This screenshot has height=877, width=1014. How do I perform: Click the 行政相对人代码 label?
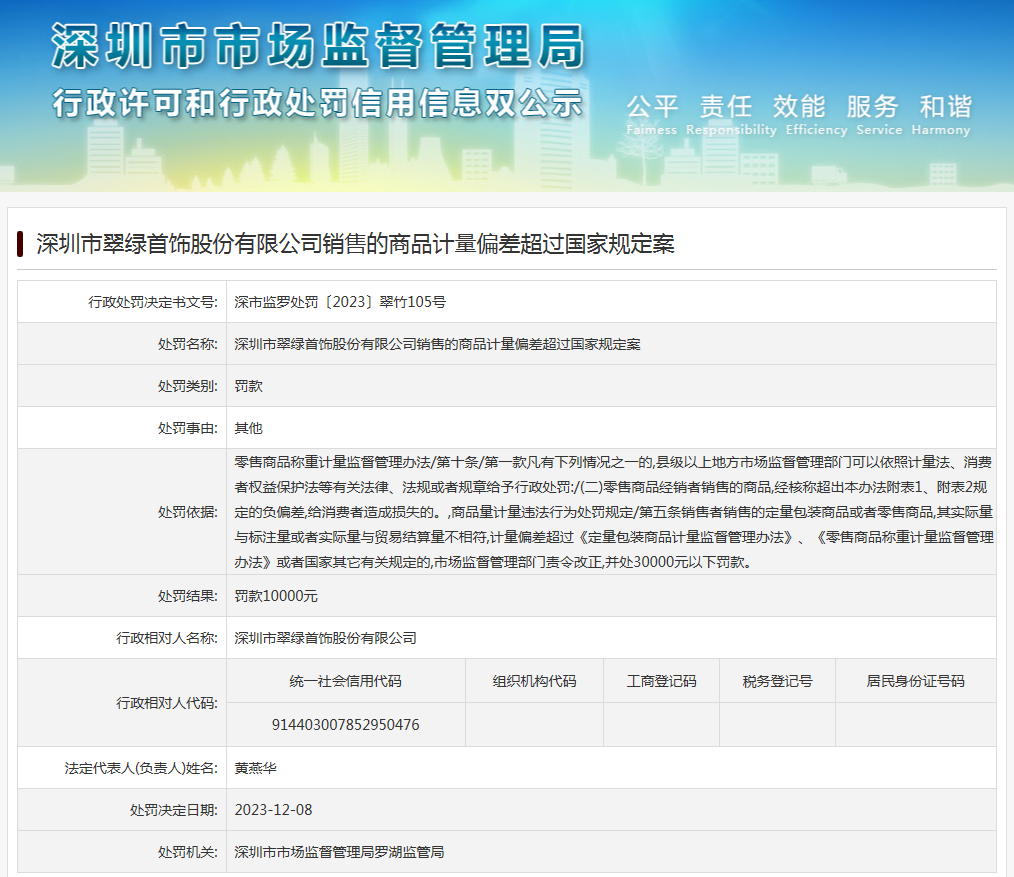pyautogui.click(x=167, y=703)
